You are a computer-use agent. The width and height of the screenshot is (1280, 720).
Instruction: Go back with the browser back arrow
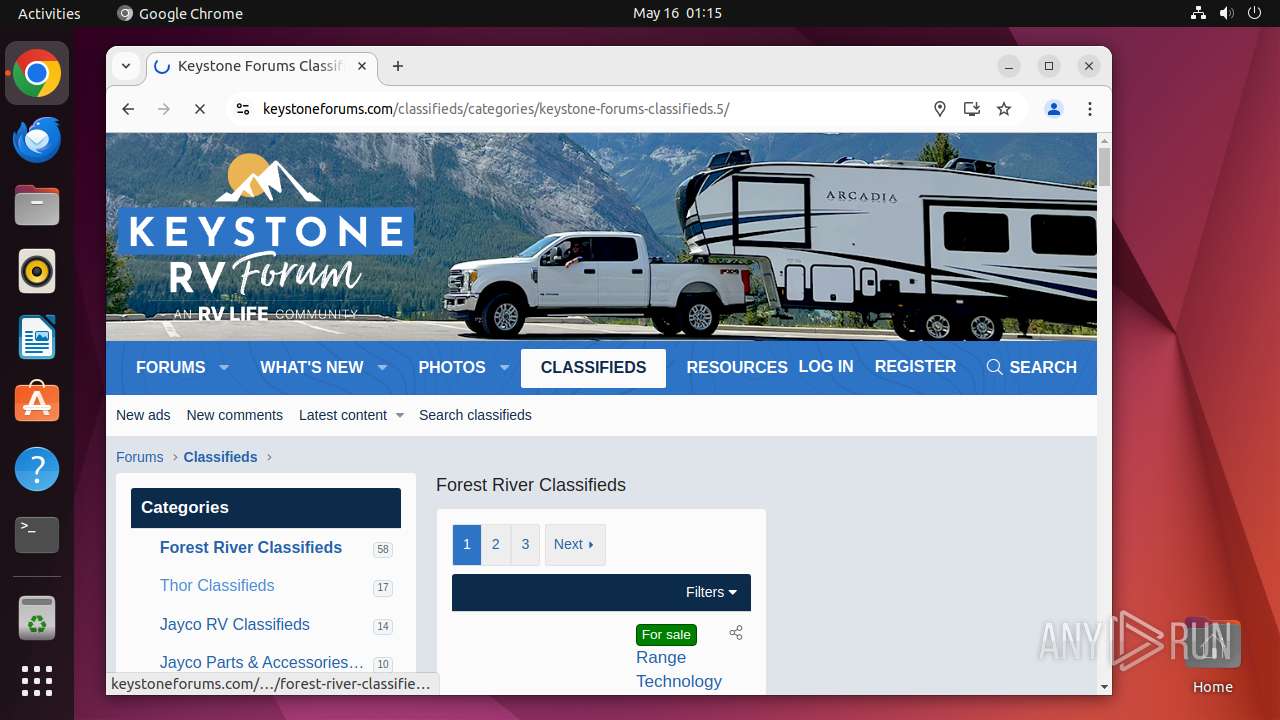click(x=128, y=109)
